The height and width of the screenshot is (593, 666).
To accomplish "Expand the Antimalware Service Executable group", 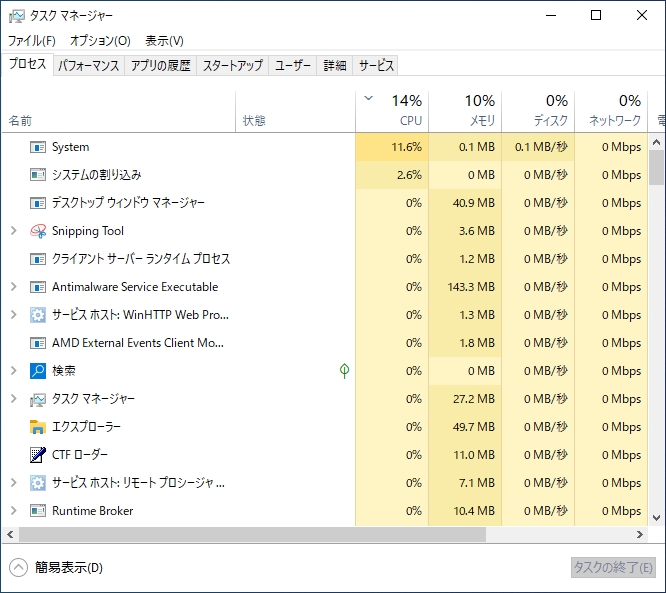I will (x=14, y=287).
